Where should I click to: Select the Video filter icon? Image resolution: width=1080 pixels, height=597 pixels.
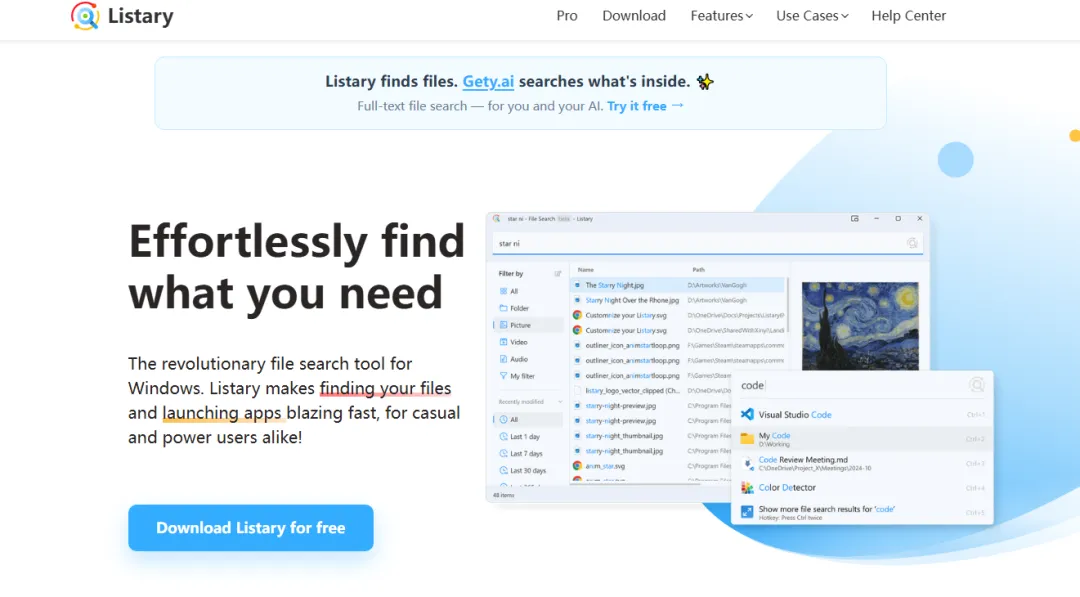point(503,342)
